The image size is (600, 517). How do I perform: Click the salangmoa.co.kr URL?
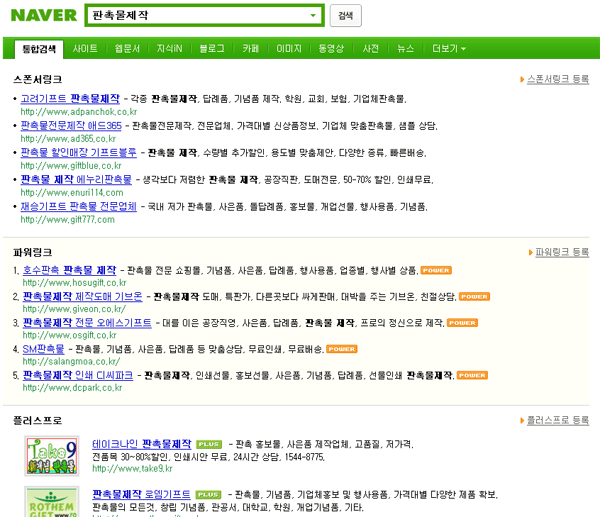pos(71,361)
